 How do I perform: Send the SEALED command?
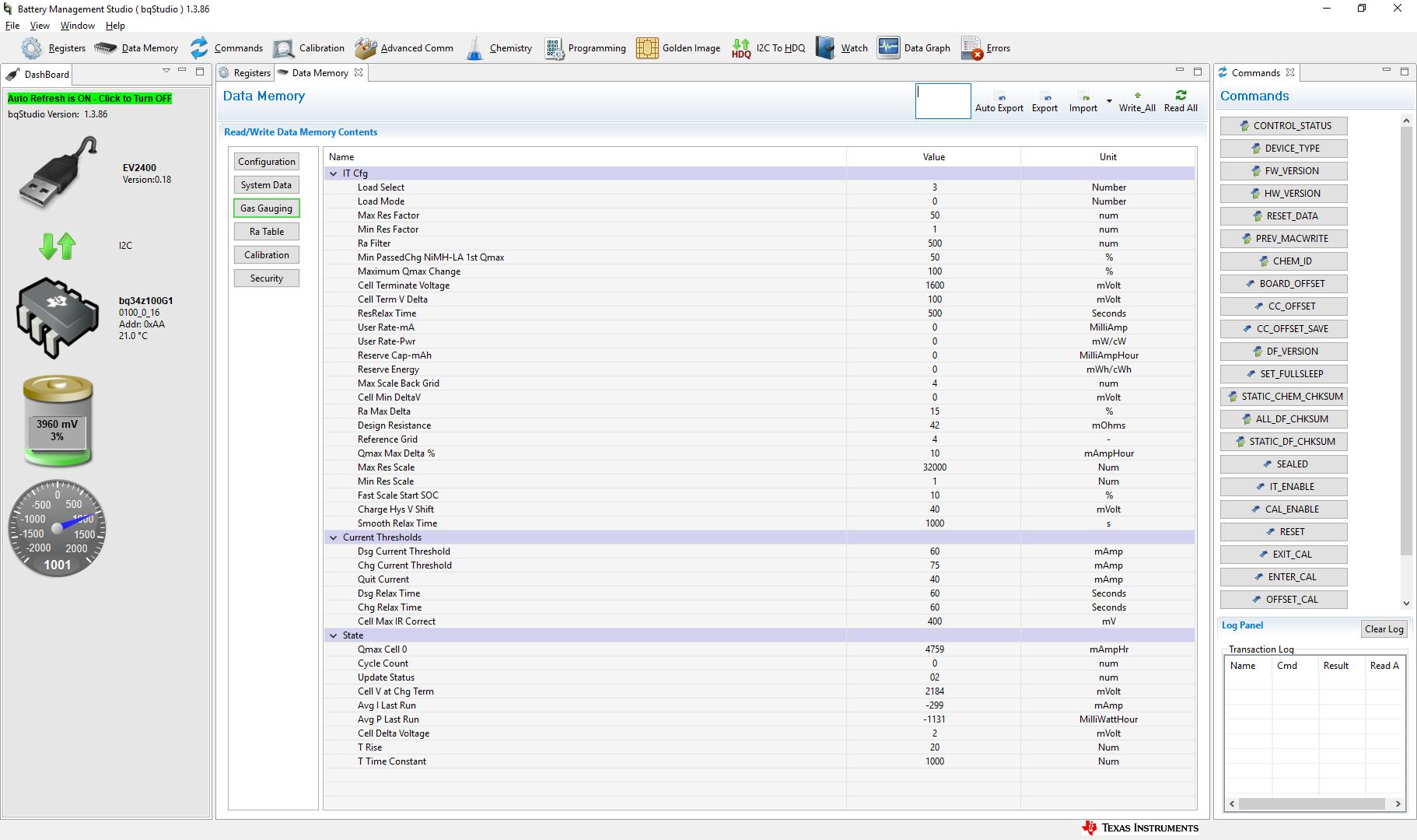tap(1284, 464)
